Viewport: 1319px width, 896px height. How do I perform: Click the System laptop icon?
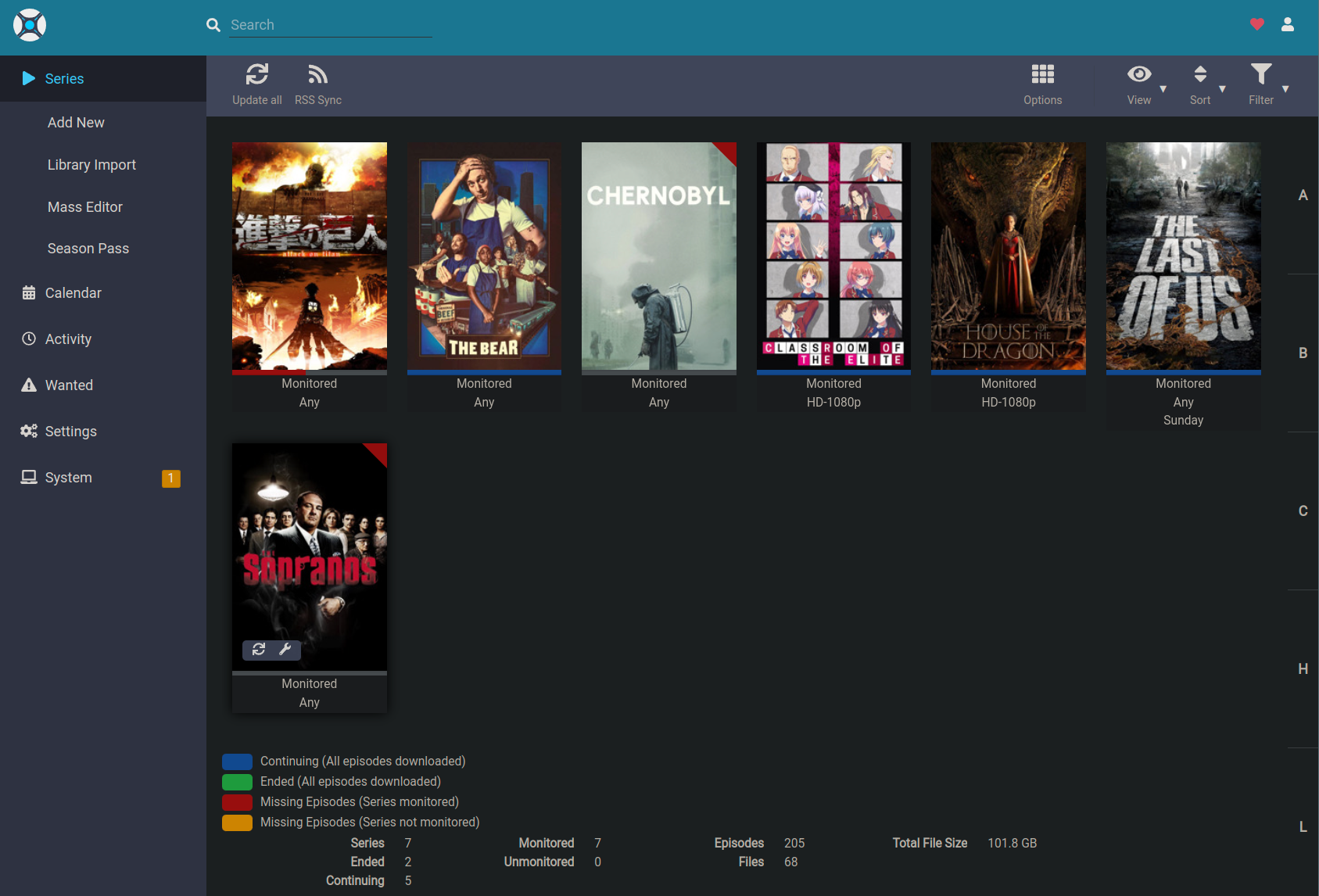coord(29,477)
